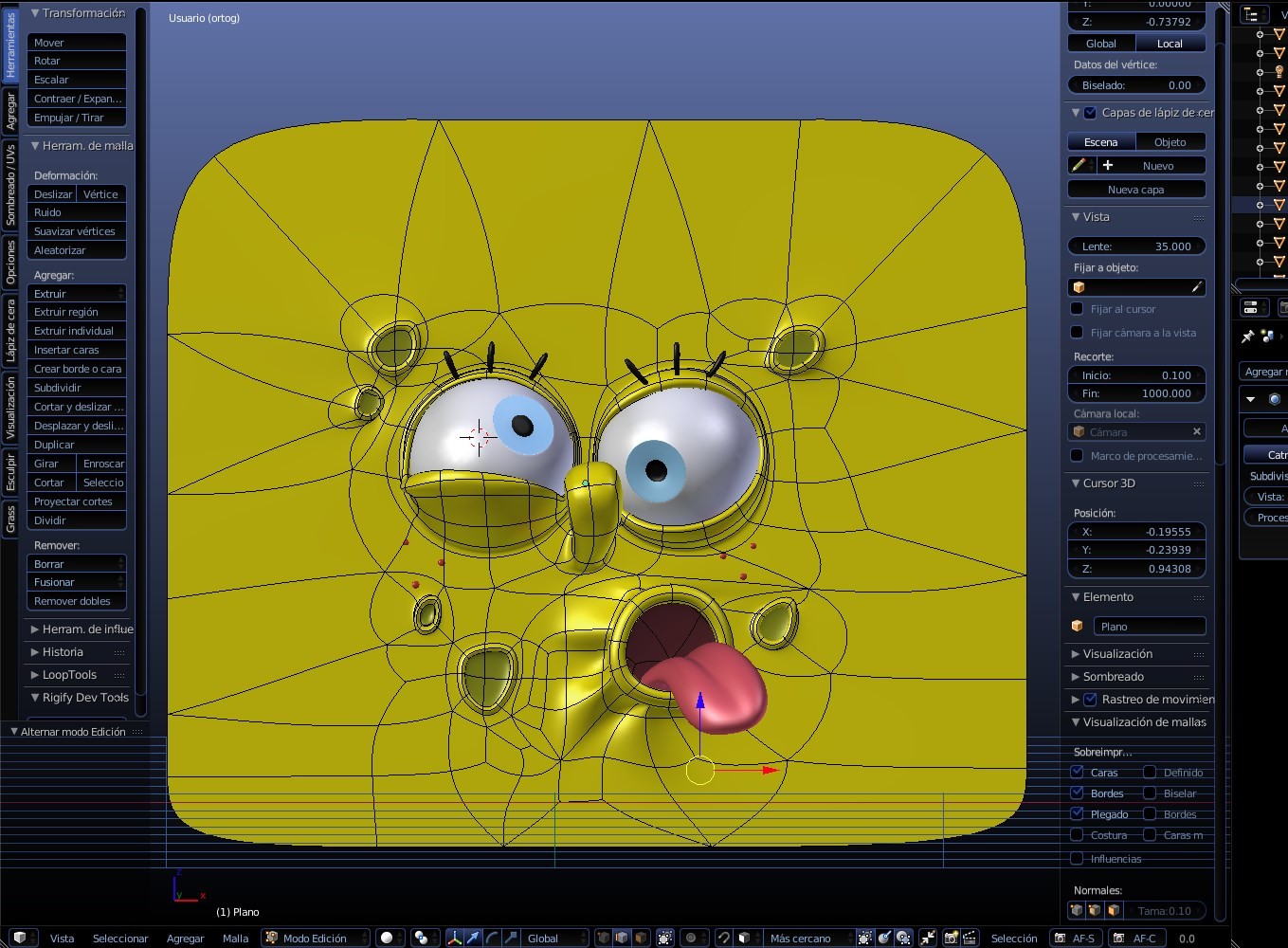Select the scale manipulator icon

[x=511, y=938]
